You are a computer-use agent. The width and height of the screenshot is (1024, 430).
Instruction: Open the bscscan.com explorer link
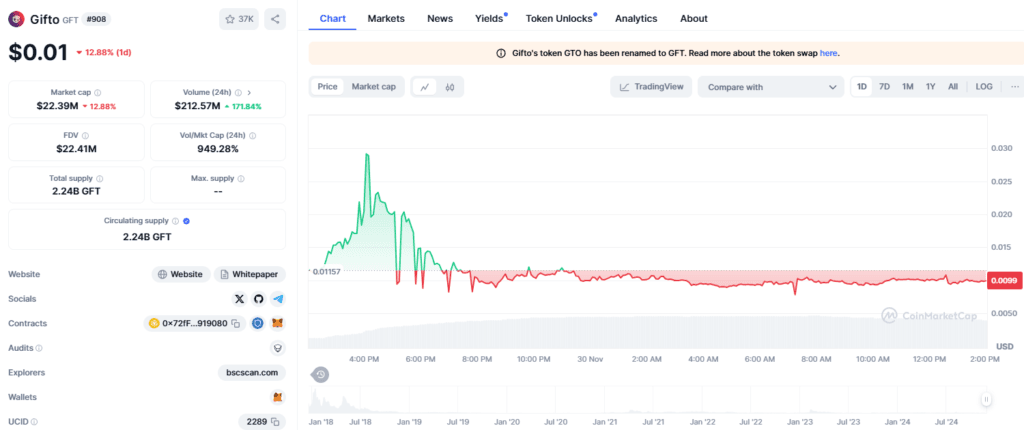(252, 372)
